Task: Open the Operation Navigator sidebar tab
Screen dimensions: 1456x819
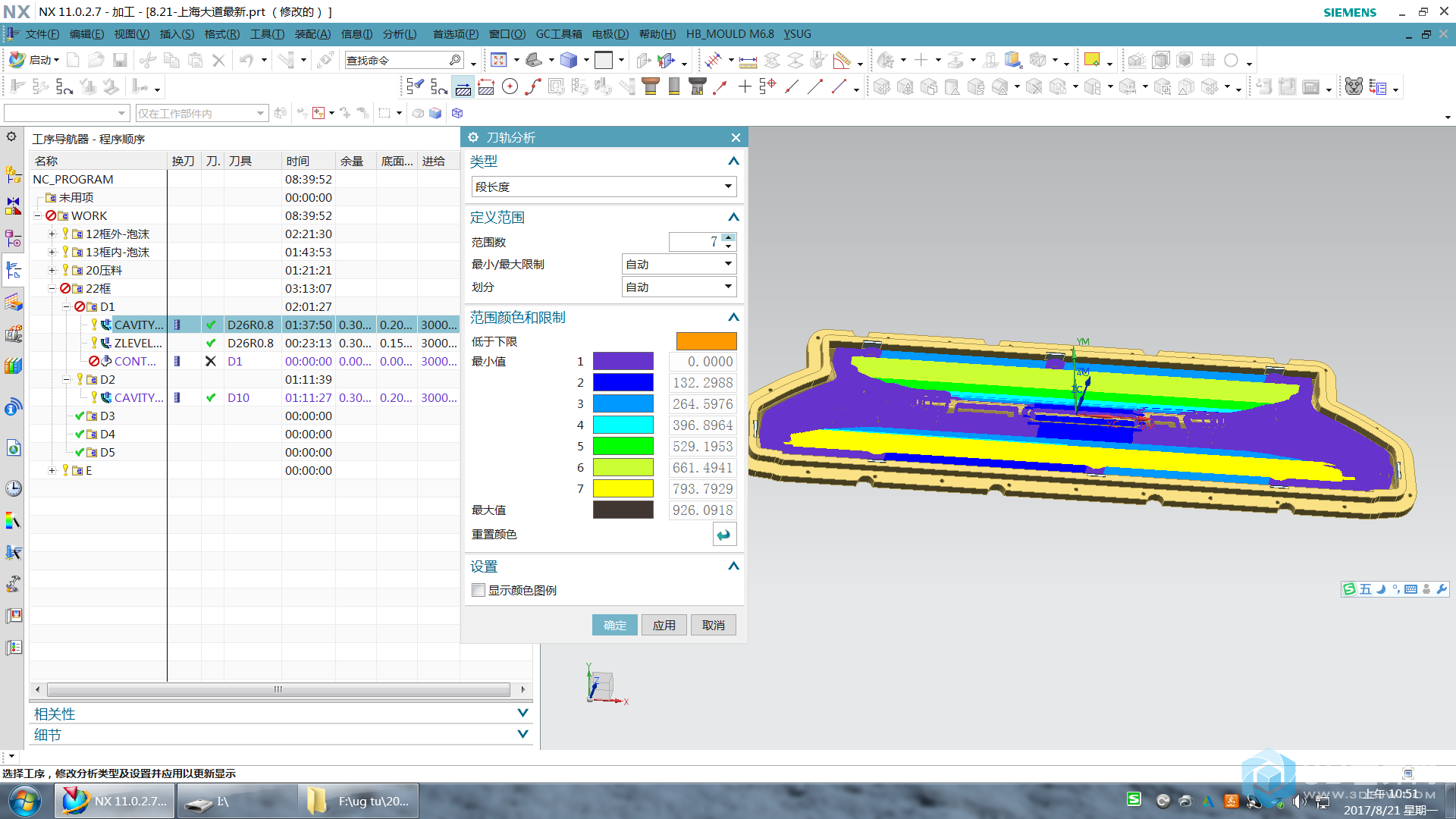Action: point(13,270)
